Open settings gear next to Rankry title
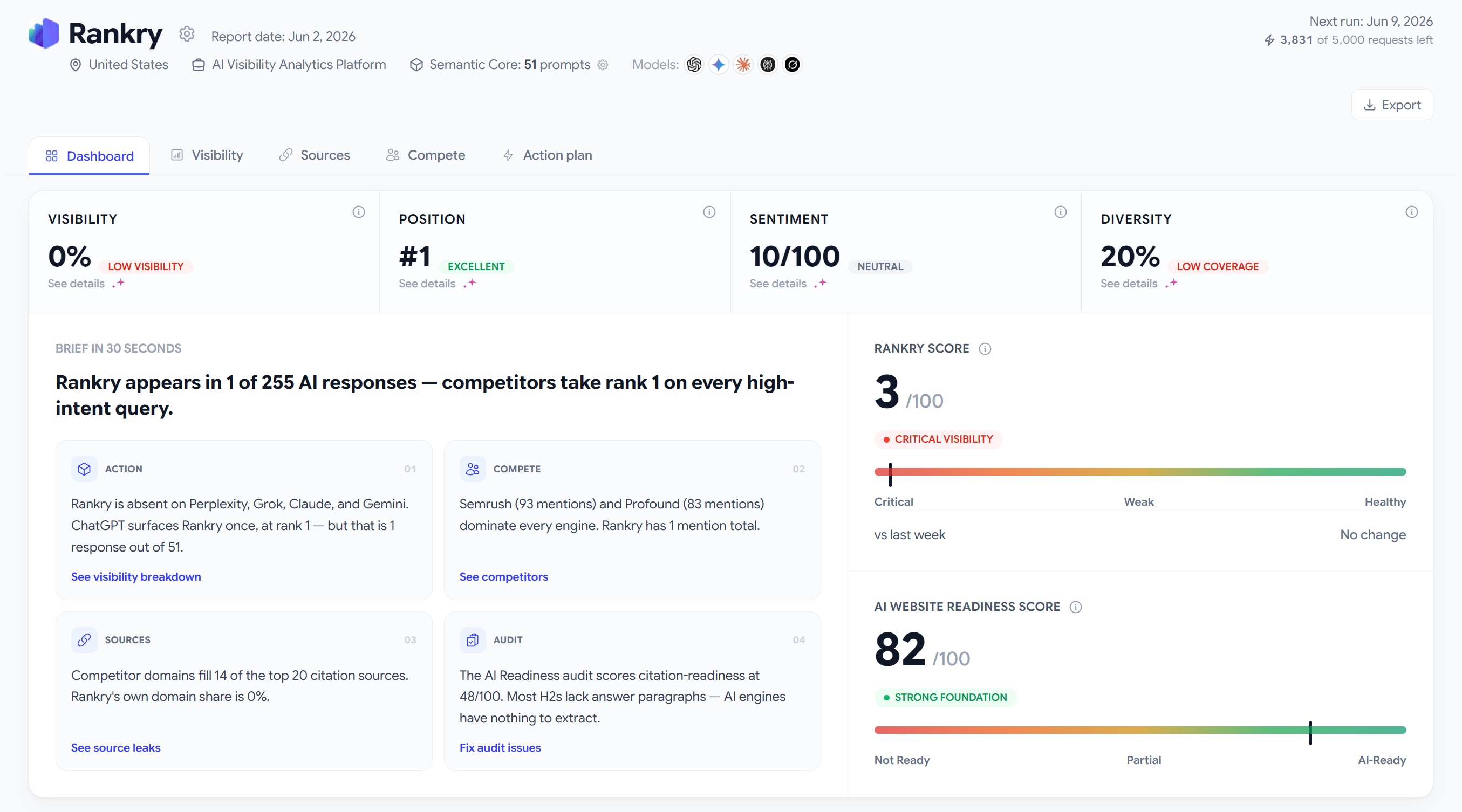Image resolution: width=1462 pixels, height=812 pixels. tap(187, 34)
